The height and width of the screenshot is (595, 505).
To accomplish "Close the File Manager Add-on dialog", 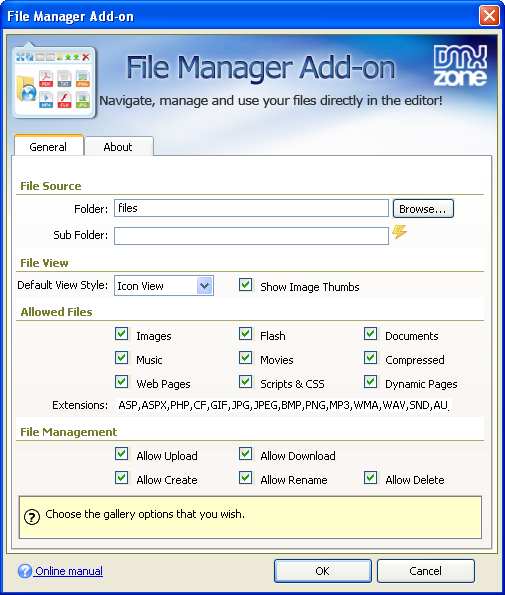I will coord(489,16).
